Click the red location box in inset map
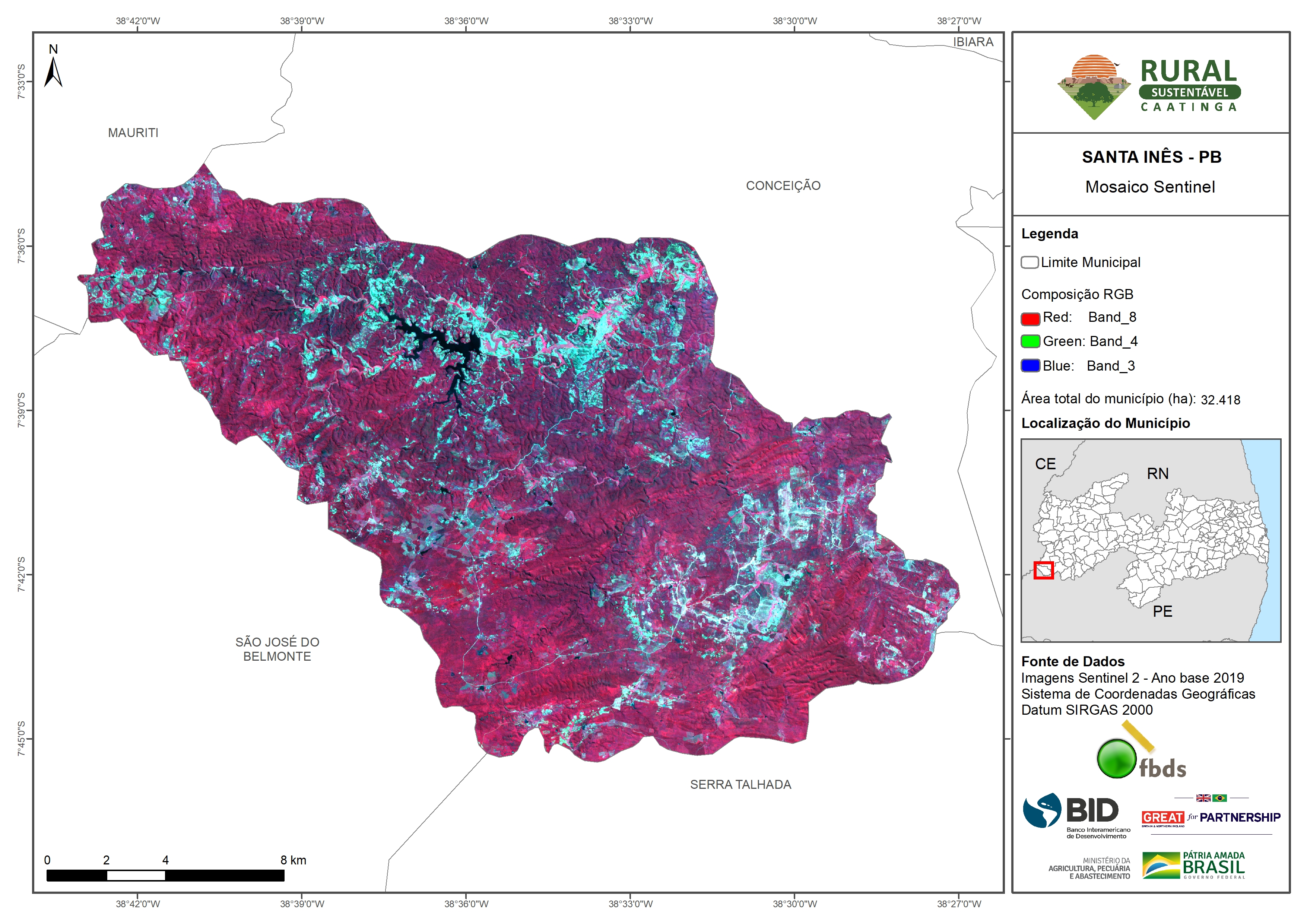Screen dimensions: 1307x924 click(x=1043, y=571)
